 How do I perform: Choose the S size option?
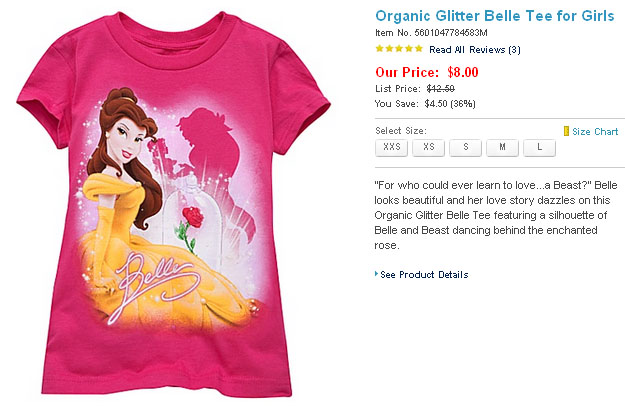(465, 148)
